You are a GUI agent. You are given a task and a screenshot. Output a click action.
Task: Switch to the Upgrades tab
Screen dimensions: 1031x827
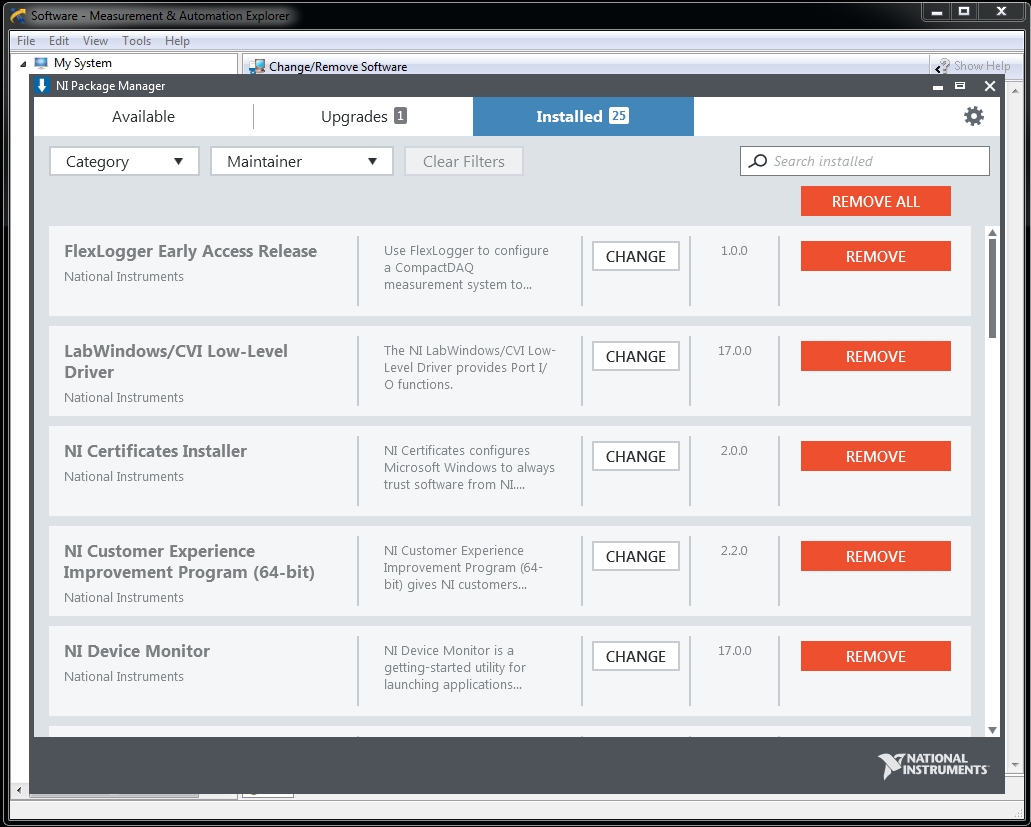[364, 116]
